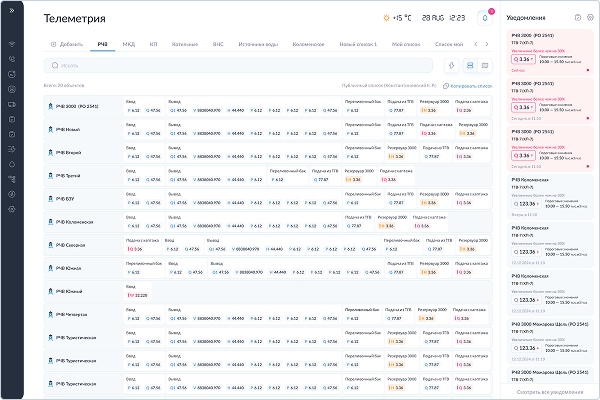Image resolution: width=600 pixels, height=400 pixels.
Task: Open notification settings gear in Уведомления panel
Action: click(x=590, y=18)
